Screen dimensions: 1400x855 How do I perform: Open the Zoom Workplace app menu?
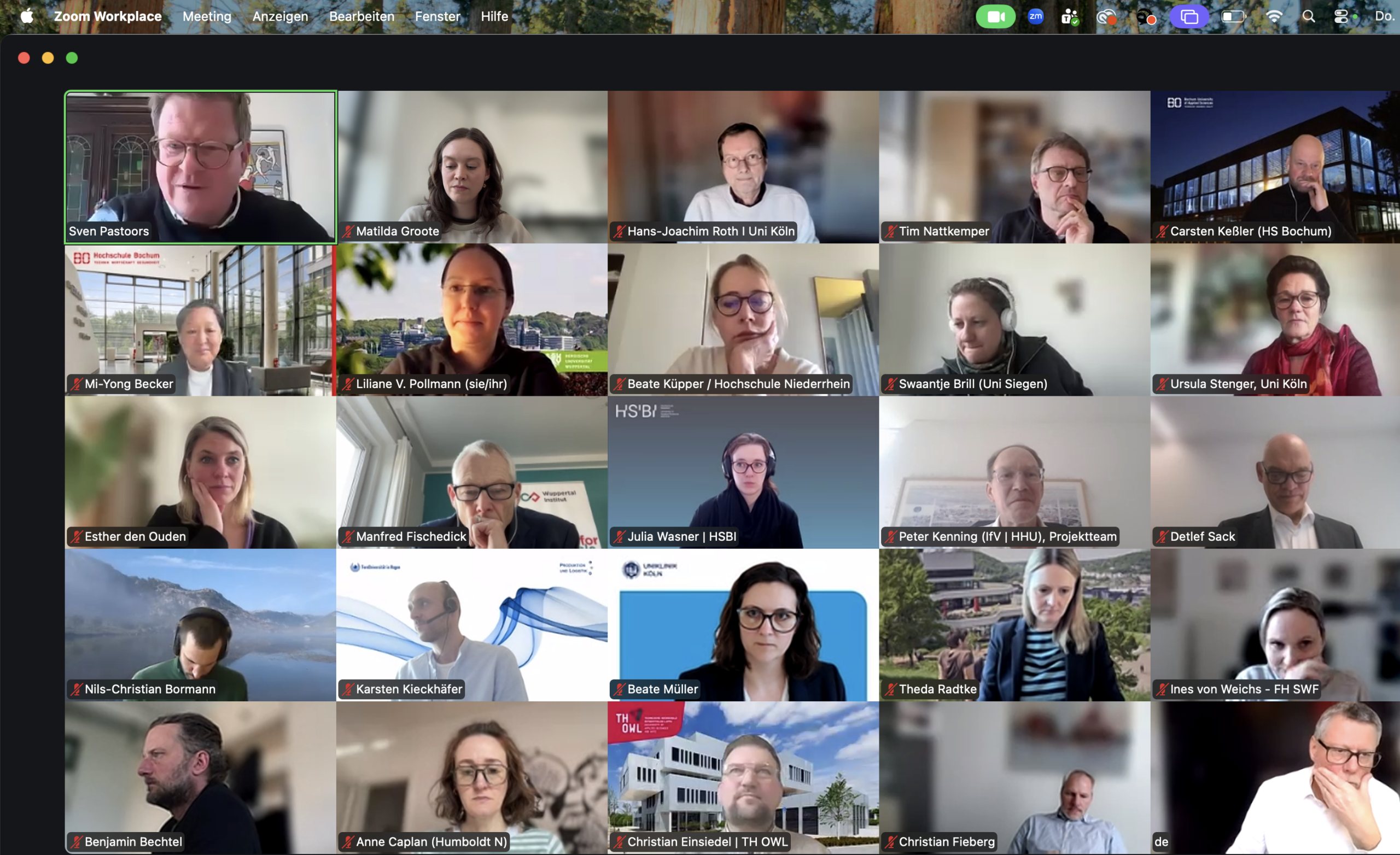[x=108, y=16]
